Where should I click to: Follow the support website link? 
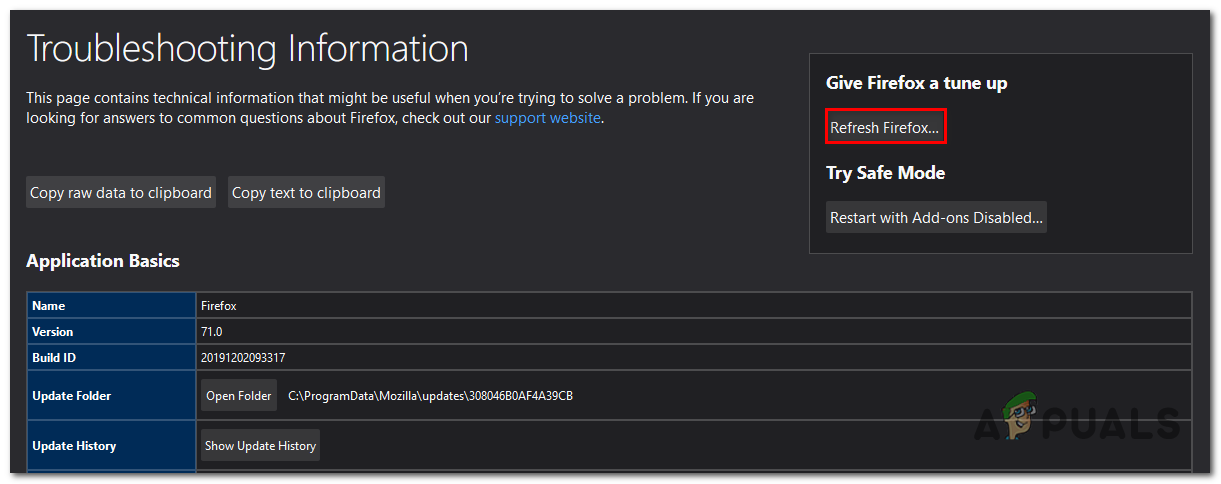pos(548,118)
